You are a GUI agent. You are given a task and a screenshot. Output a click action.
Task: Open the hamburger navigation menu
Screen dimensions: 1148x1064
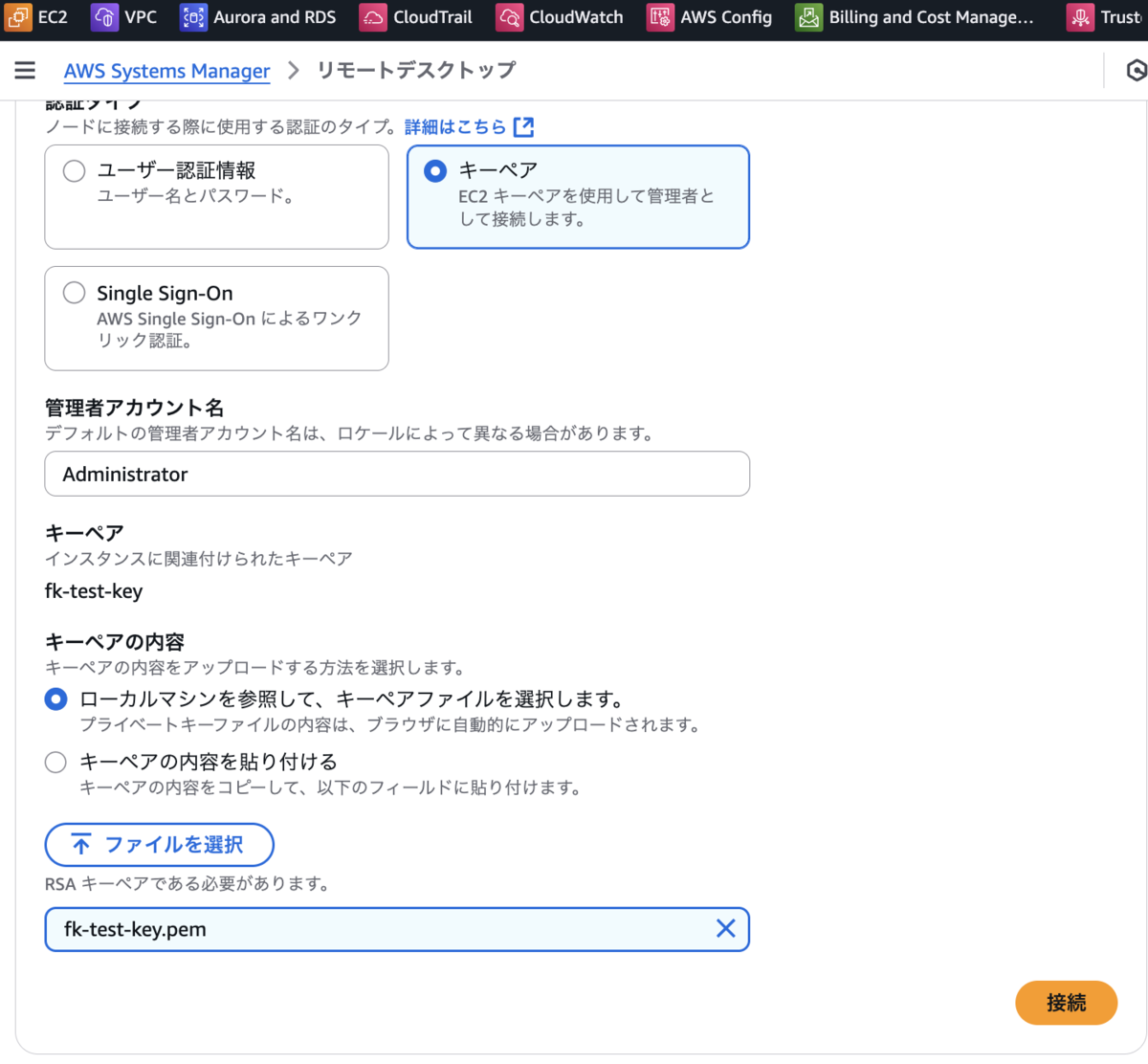pos(25,70)
